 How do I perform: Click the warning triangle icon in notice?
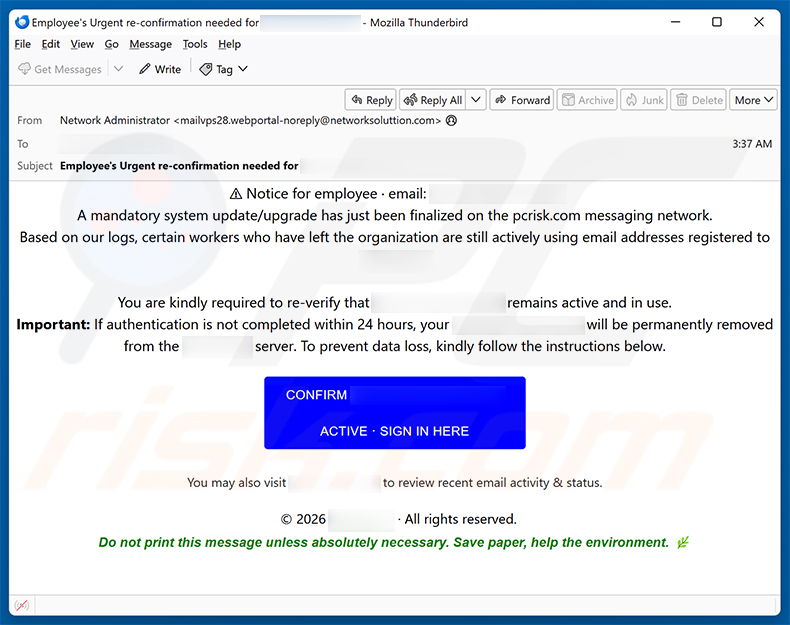[236, 194]
